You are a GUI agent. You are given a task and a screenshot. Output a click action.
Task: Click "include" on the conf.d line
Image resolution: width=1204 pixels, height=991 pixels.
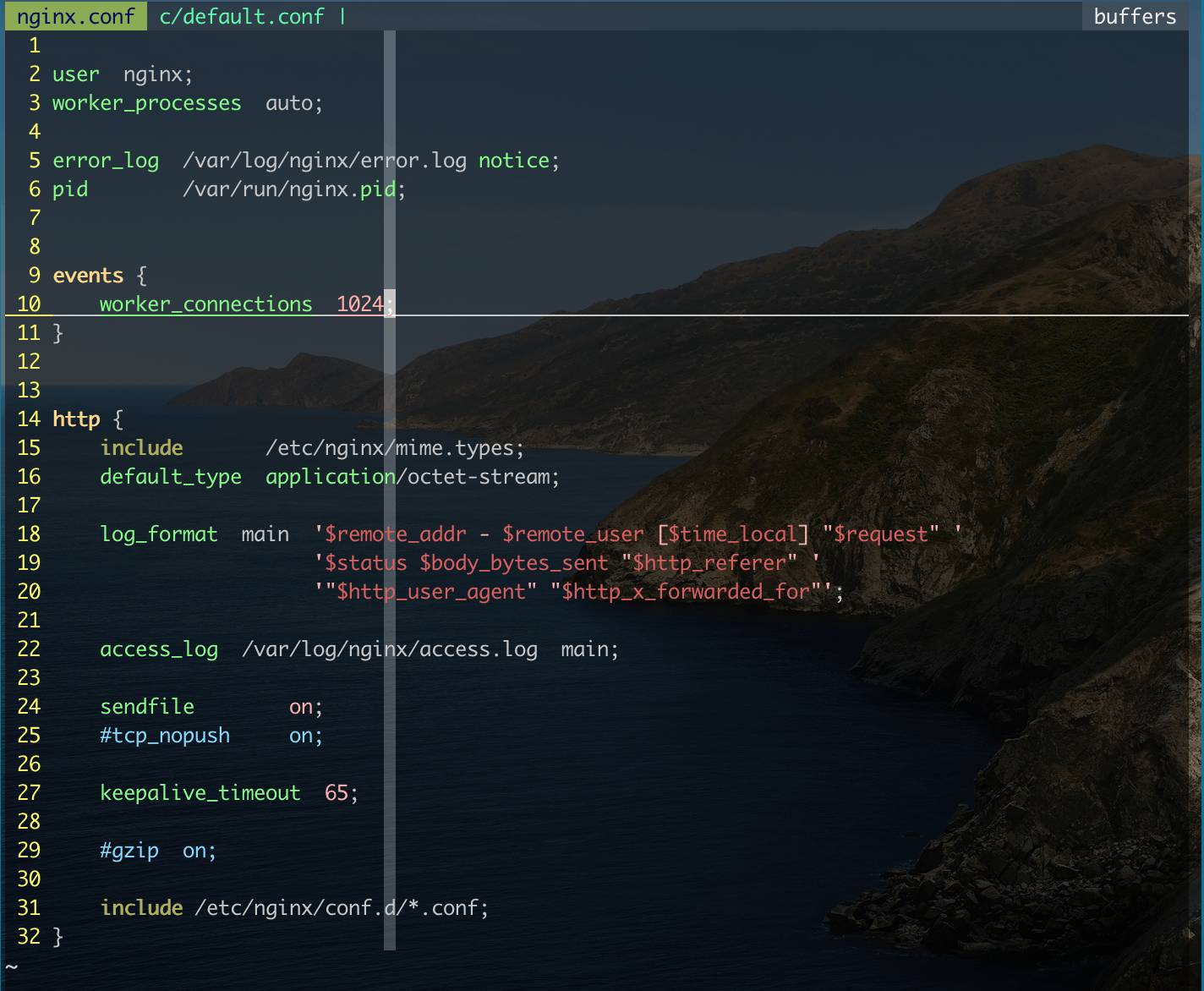coord(141,908)
